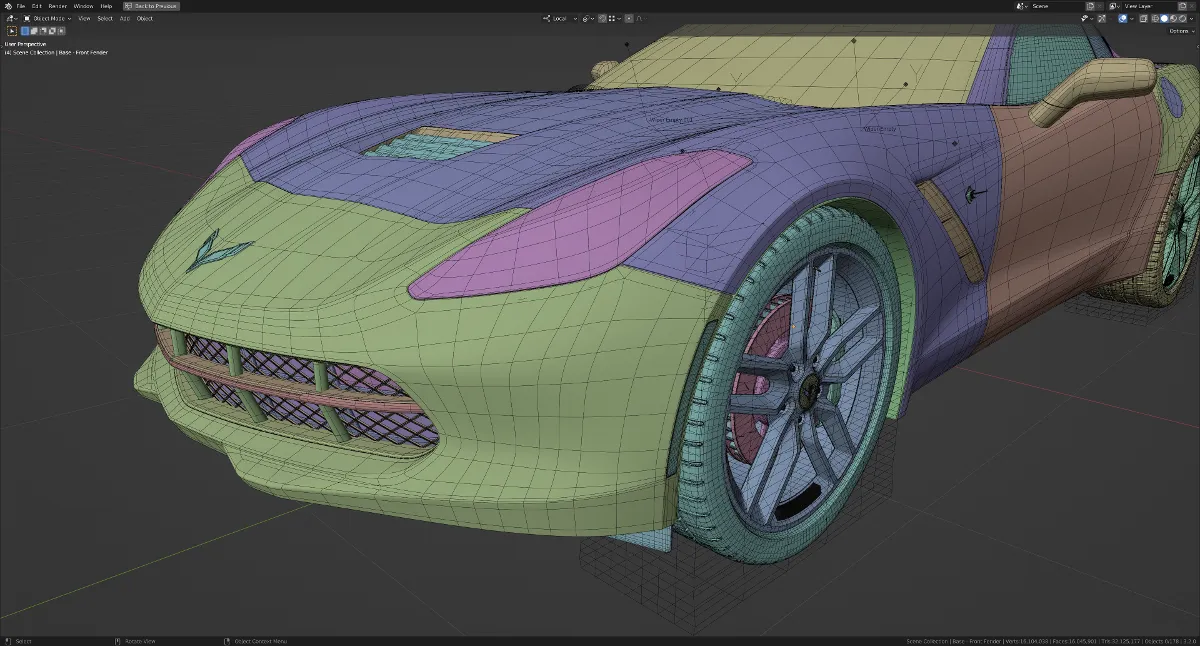Click the add View Layer icon

pos(1181,6)
